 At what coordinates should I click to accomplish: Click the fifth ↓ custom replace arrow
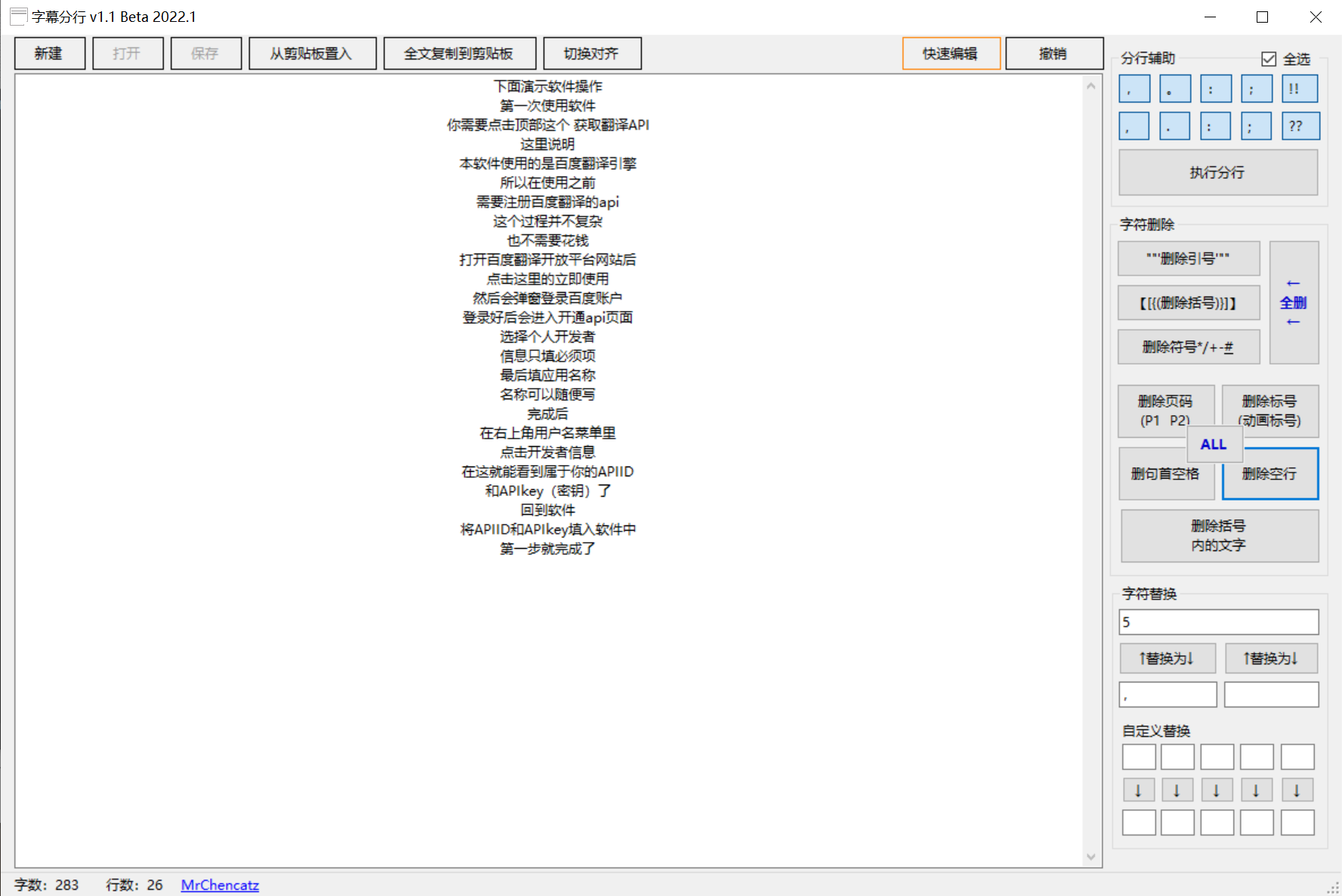point(1297,790)
